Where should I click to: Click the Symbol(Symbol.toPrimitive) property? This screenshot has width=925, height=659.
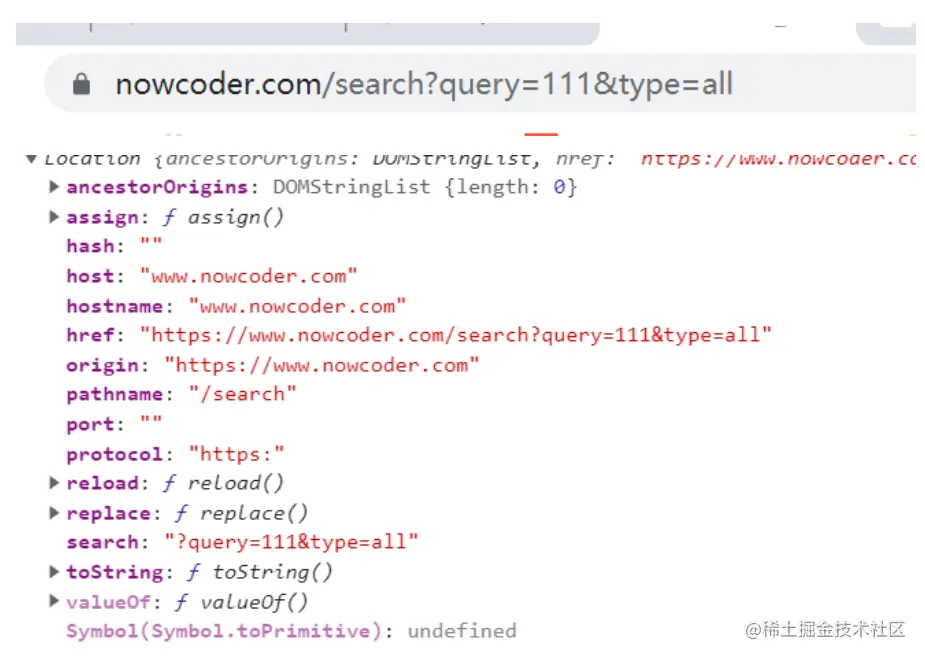point(224,631)
